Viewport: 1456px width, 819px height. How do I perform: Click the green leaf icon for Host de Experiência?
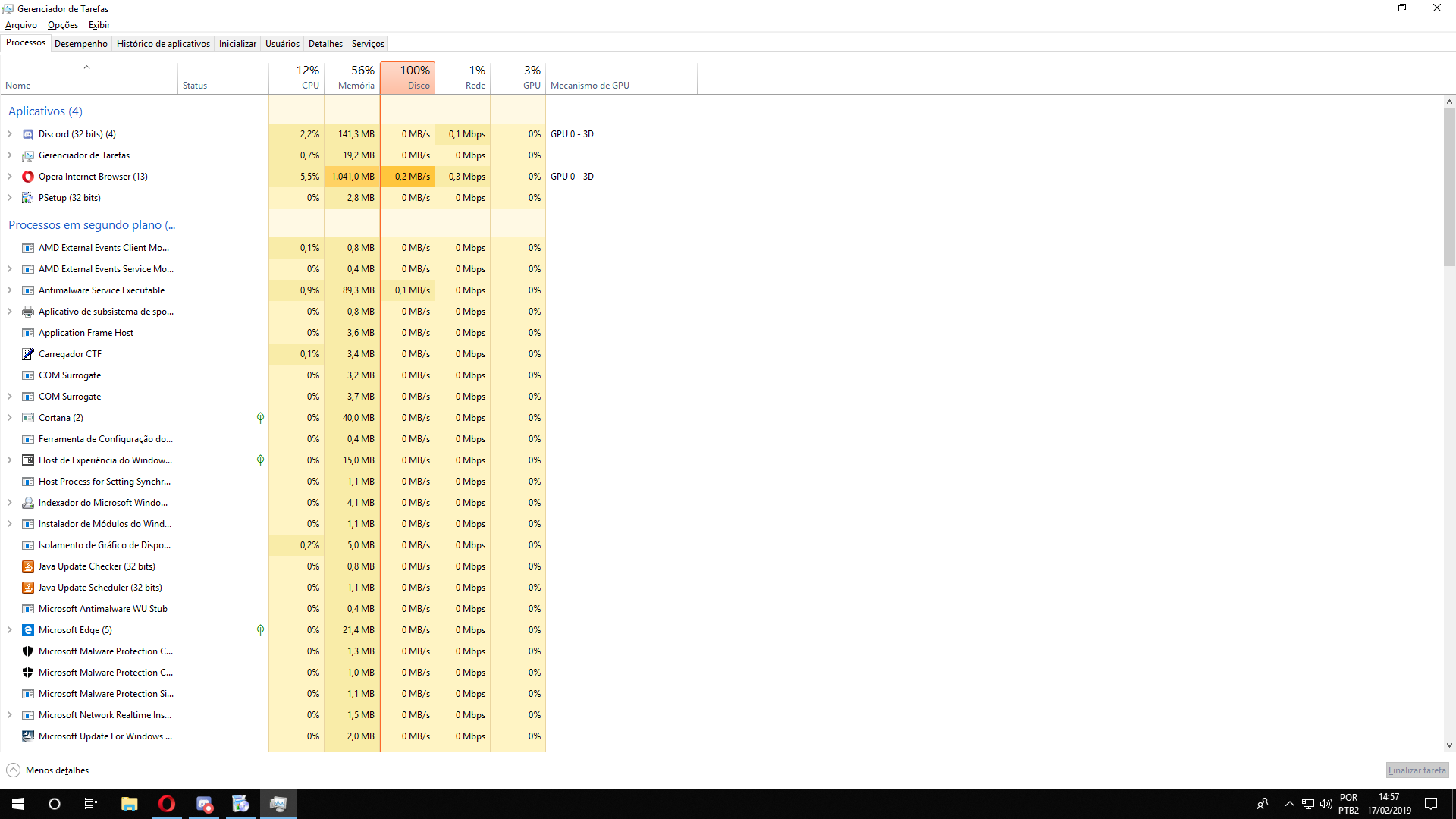260,460
